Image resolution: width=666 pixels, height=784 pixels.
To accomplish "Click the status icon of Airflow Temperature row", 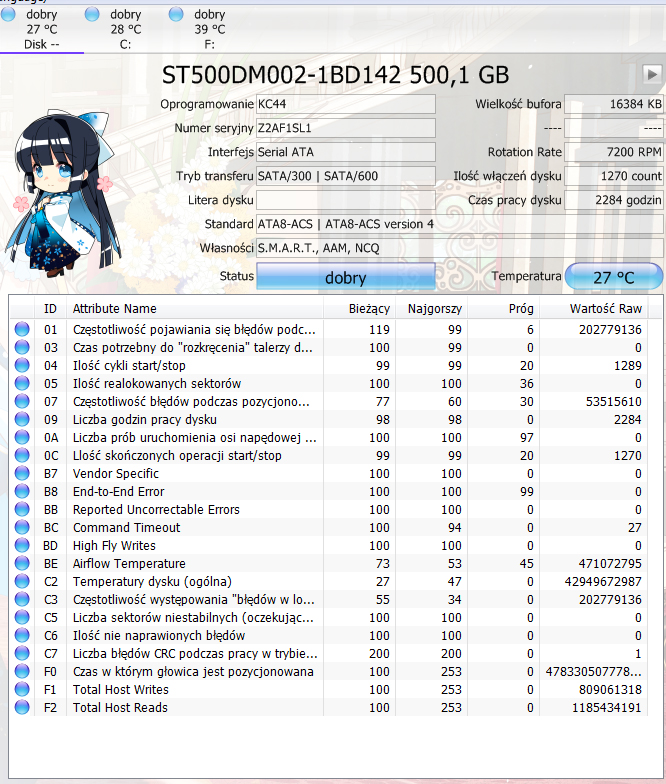I will (22, 563).
